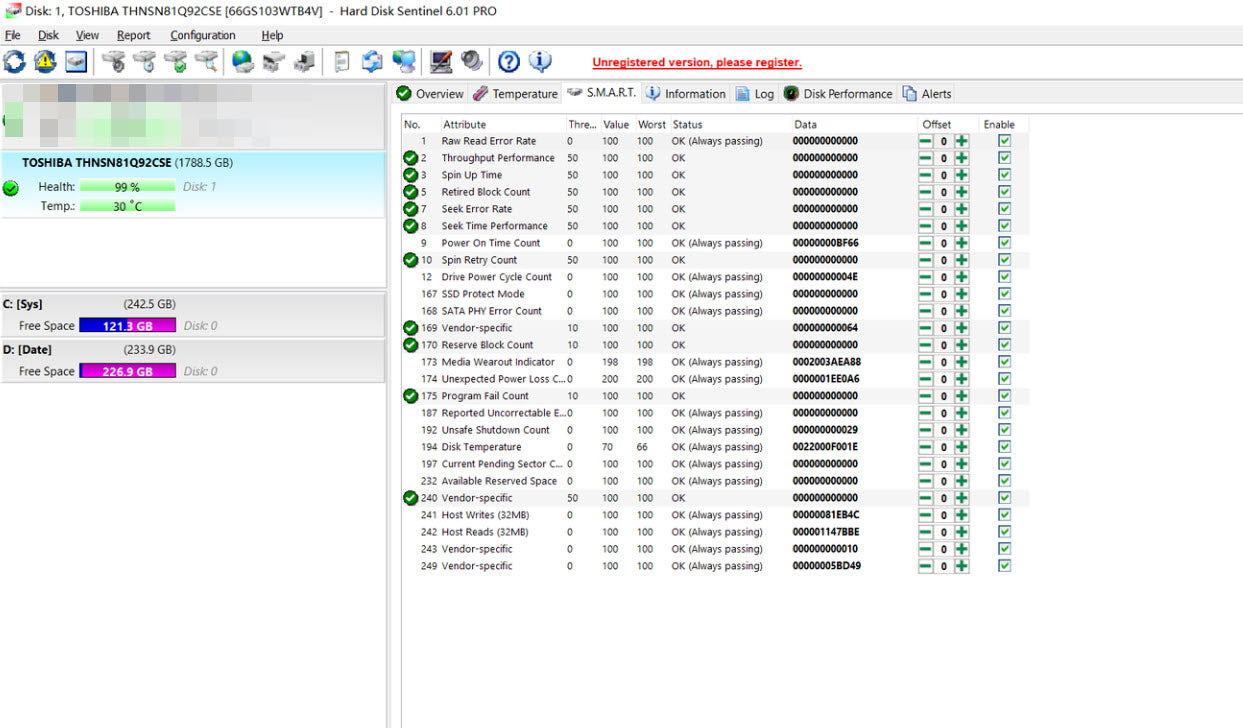Click the Status column header
This screenshot has height=728, width=1243.
tap(729, 124)
